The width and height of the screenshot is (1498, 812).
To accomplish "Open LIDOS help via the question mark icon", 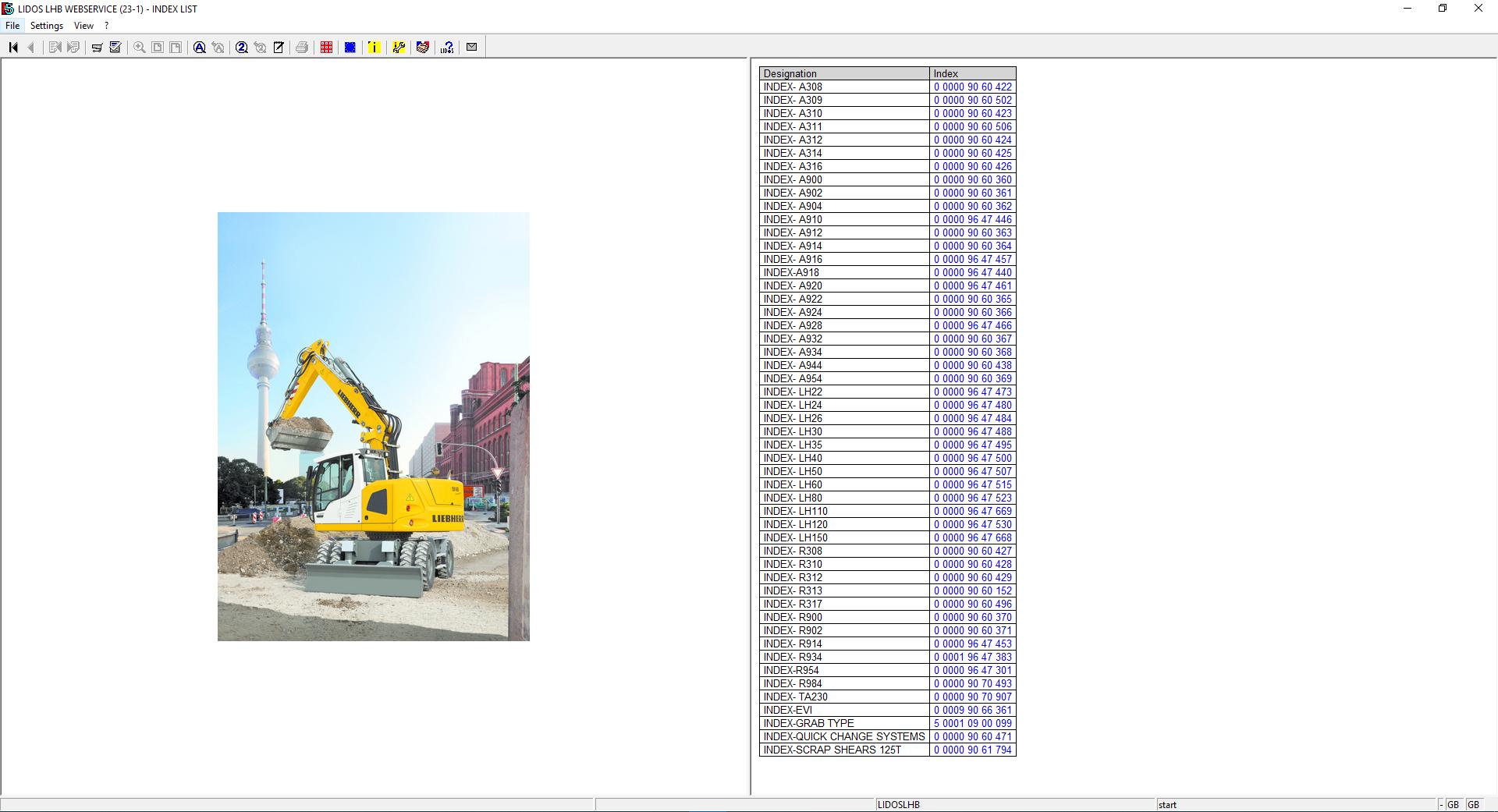I will [446, 47].
